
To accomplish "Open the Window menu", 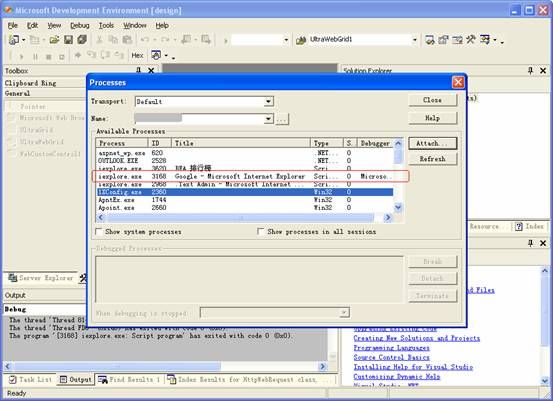I will click(x=135, y=25).
